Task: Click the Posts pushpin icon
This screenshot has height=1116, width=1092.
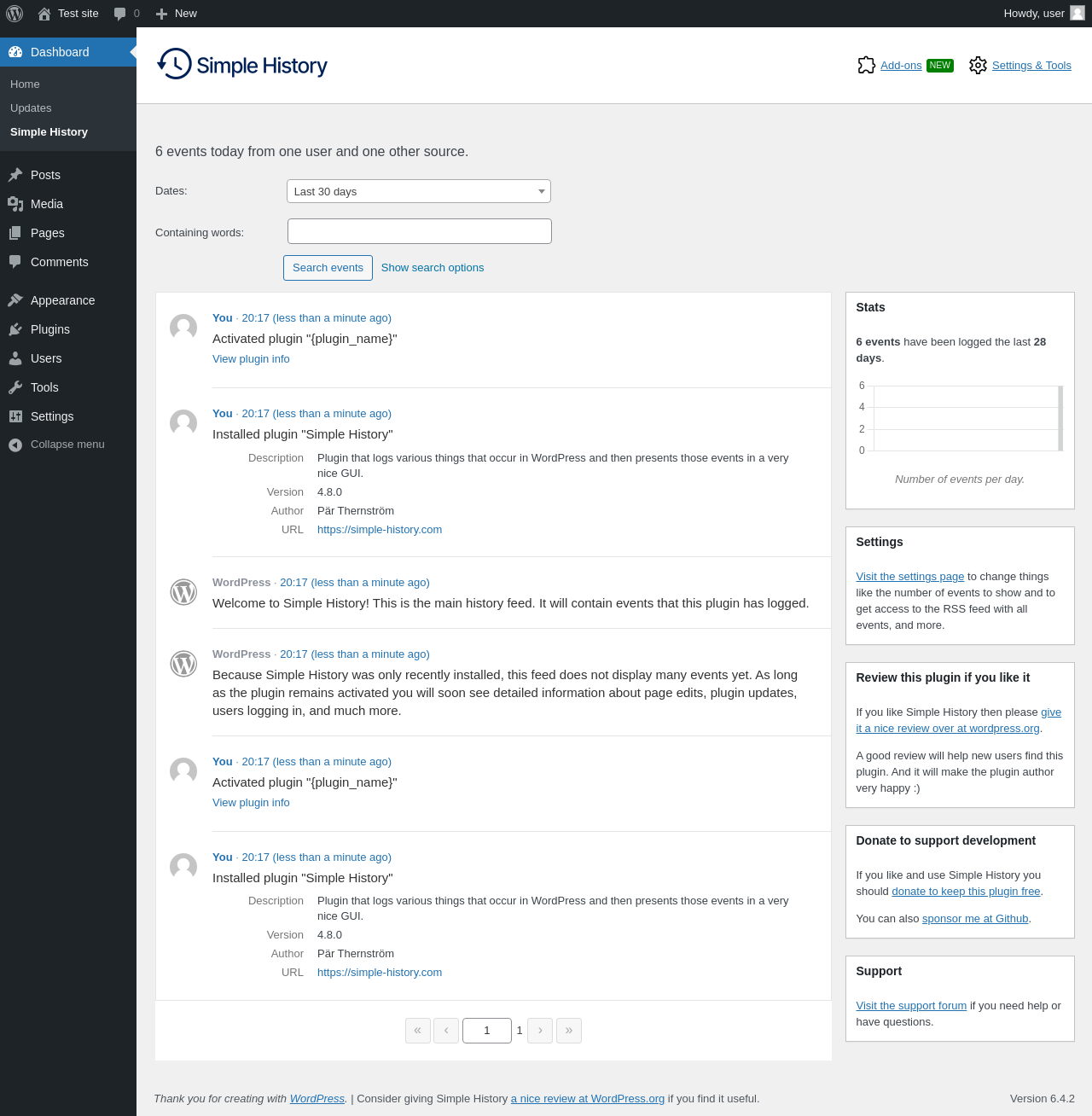Action: [15, 175]
